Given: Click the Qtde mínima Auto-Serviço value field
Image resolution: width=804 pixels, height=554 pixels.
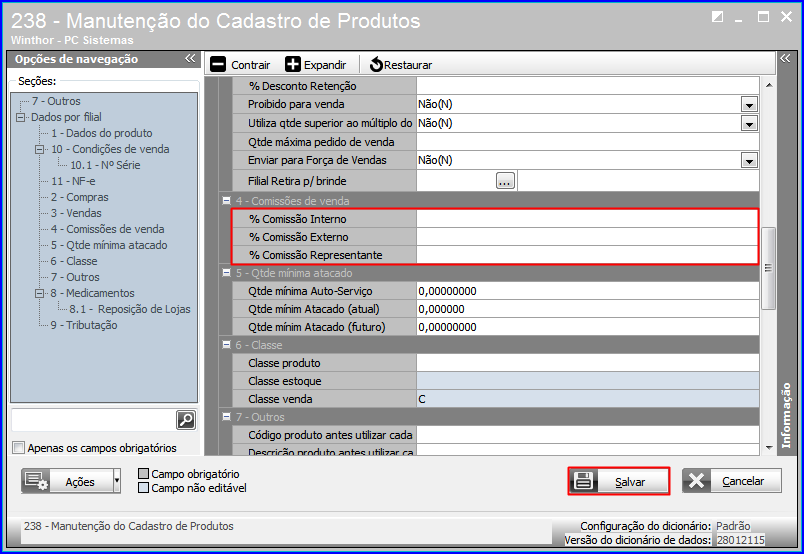Looking at the screenshot, I should (588, 291).
